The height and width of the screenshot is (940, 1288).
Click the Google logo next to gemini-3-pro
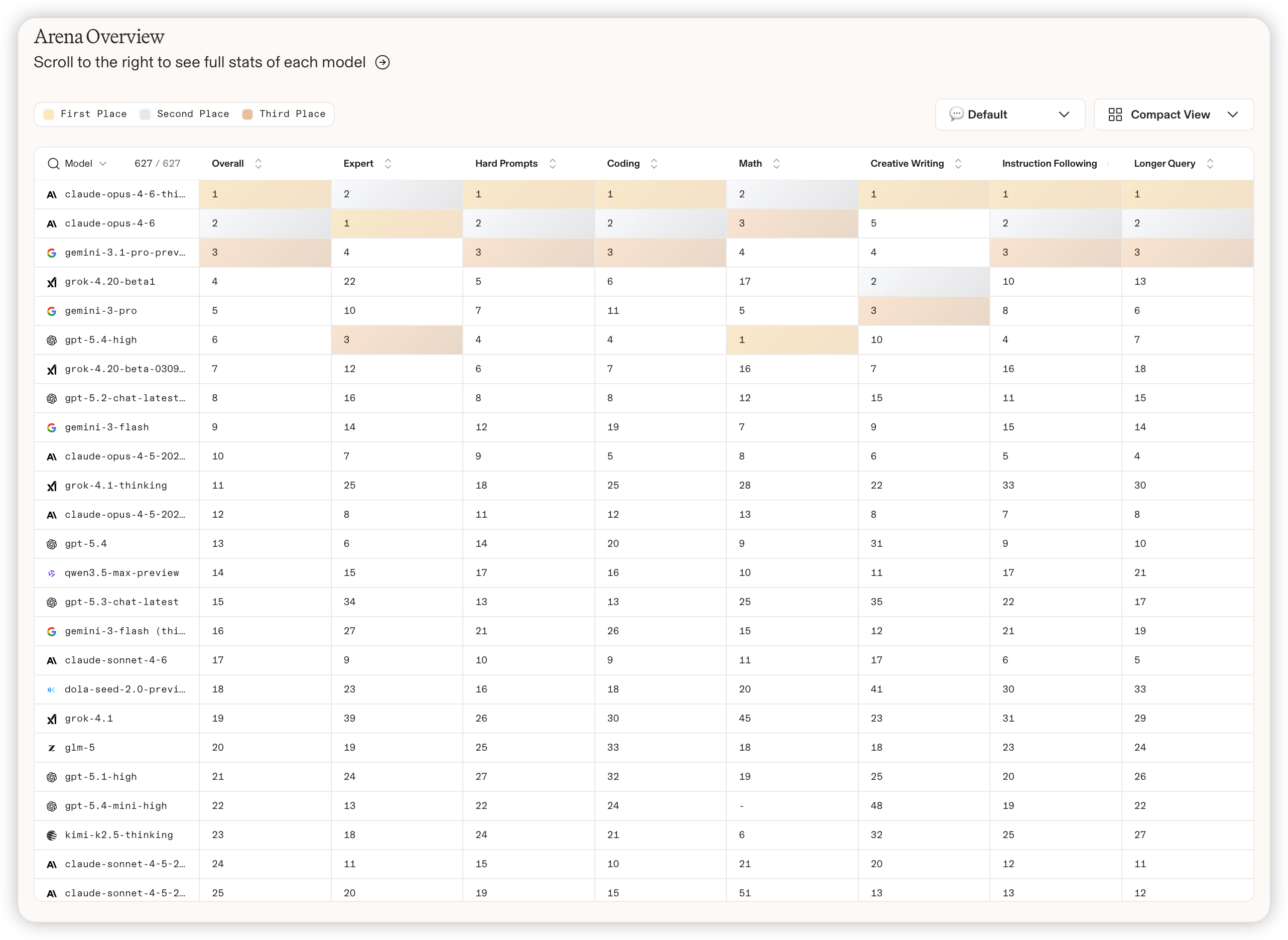click(52, 311)
